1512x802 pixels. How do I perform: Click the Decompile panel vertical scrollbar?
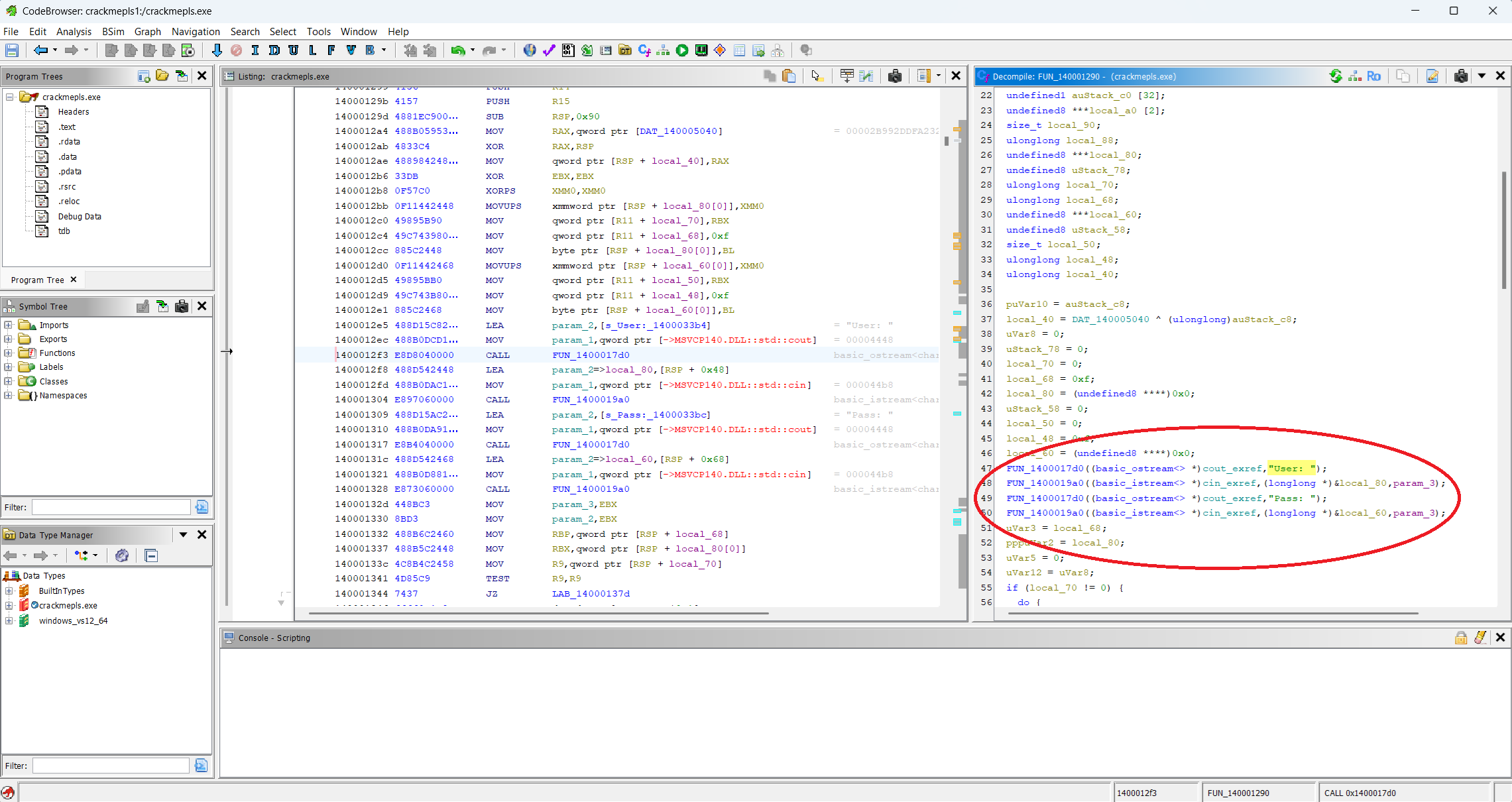1504,229
